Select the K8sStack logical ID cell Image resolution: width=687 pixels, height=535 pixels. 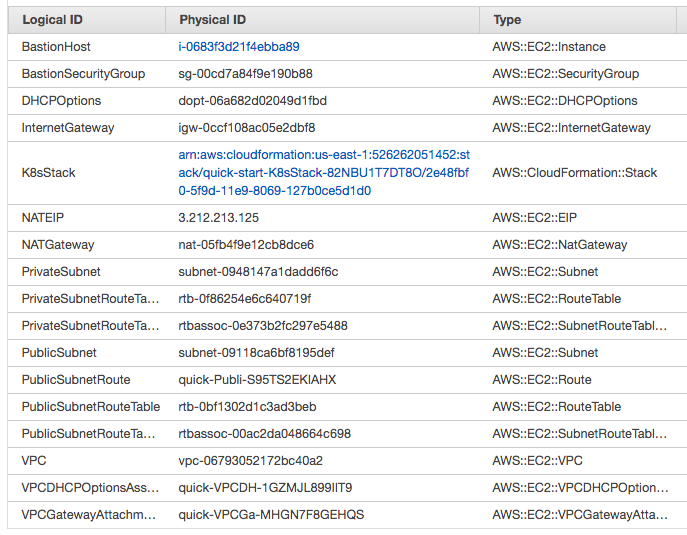[49, 173]
